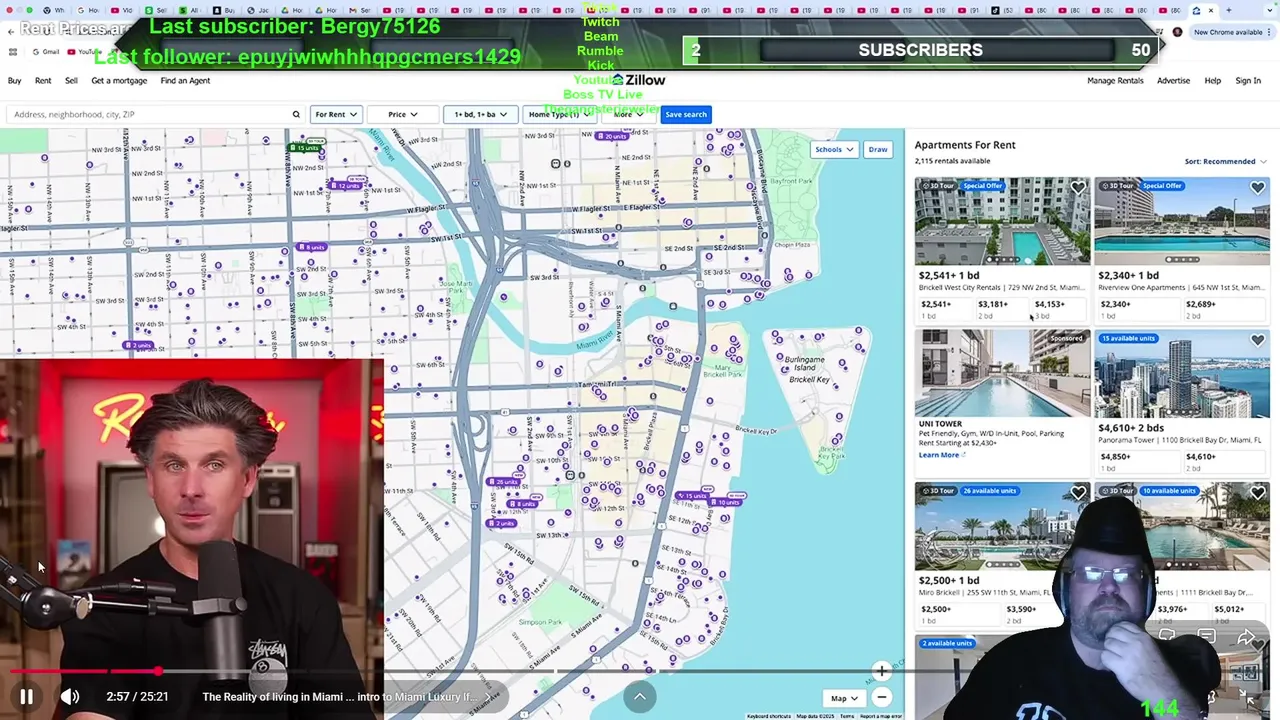
Task: Click the Zillow logo
Action: 637,80
